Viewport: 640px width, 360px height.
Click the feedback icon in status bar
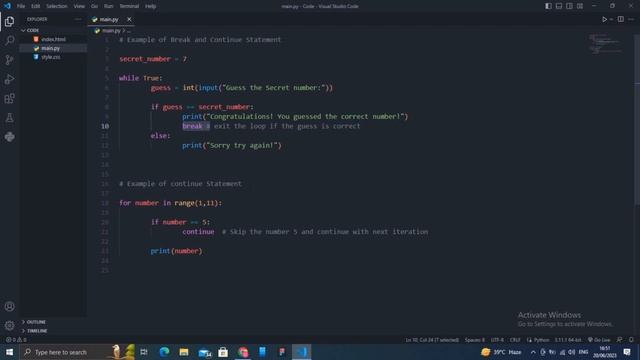pos(620,340)
